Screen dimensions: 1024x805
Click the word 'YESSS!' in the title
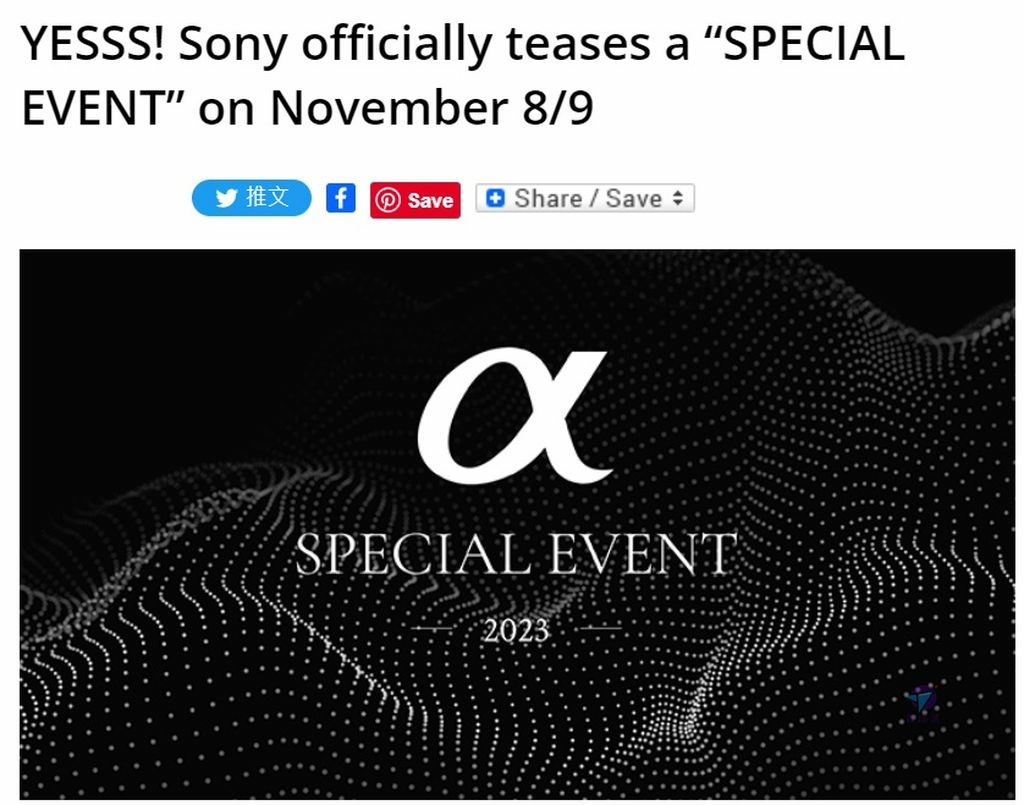tap(93, 43)
